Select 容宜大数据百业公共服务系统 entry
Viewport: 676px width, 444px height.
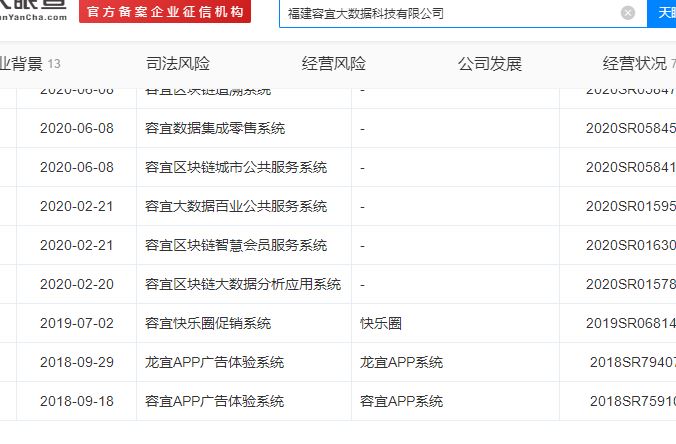(x=236, y=206)
